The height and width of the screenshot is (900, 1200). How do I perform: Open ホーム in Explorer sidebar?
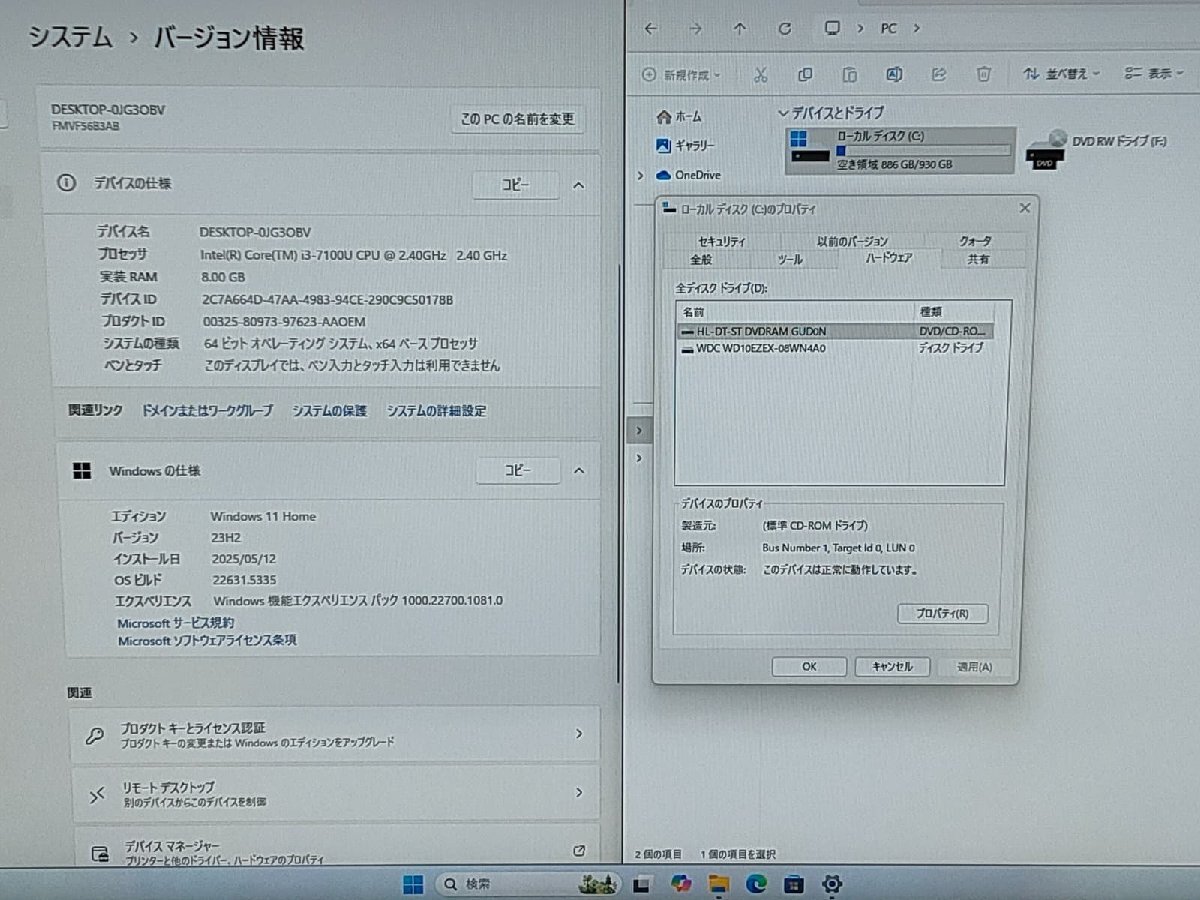pos(679,116)
